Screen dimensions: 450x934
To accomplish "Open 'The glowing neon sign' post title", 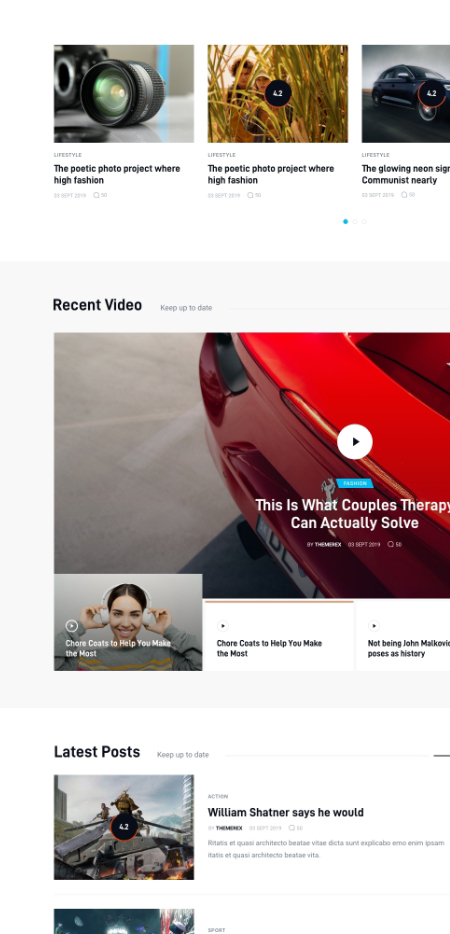I will pos(406,175).
